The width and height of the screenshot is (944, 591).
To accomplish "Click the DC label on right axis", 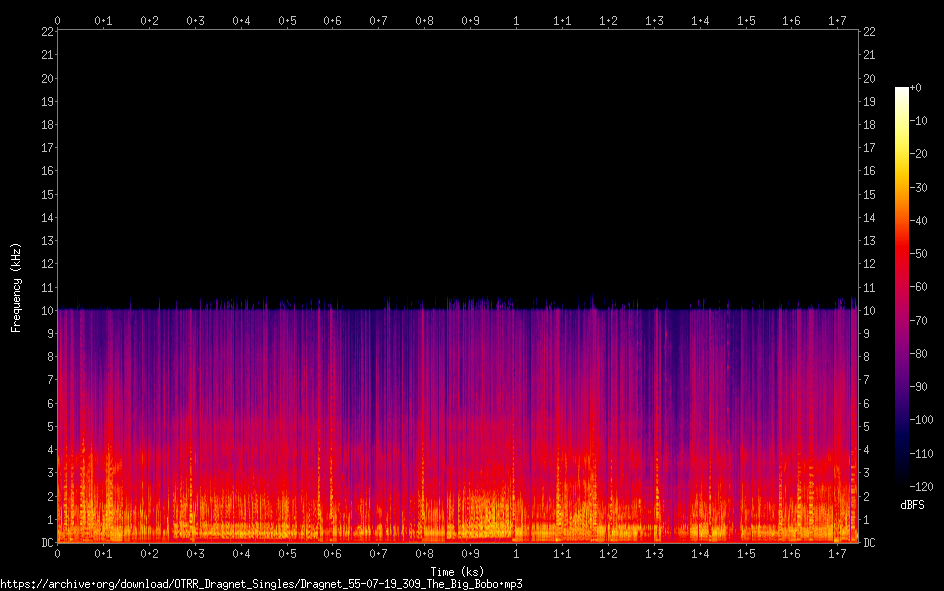I will (x=869, y=543).
